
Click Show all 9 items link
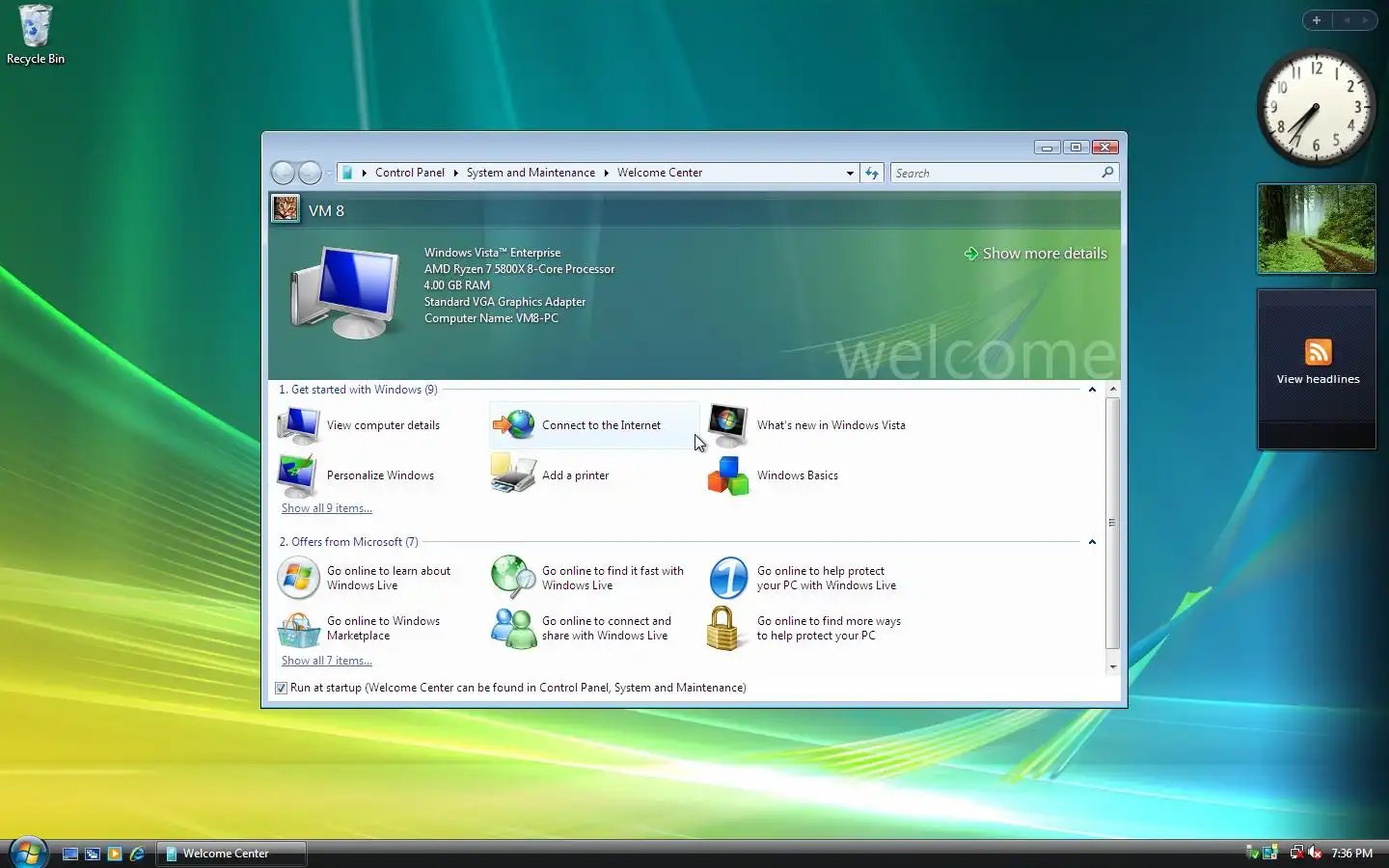tap(327, 508)
